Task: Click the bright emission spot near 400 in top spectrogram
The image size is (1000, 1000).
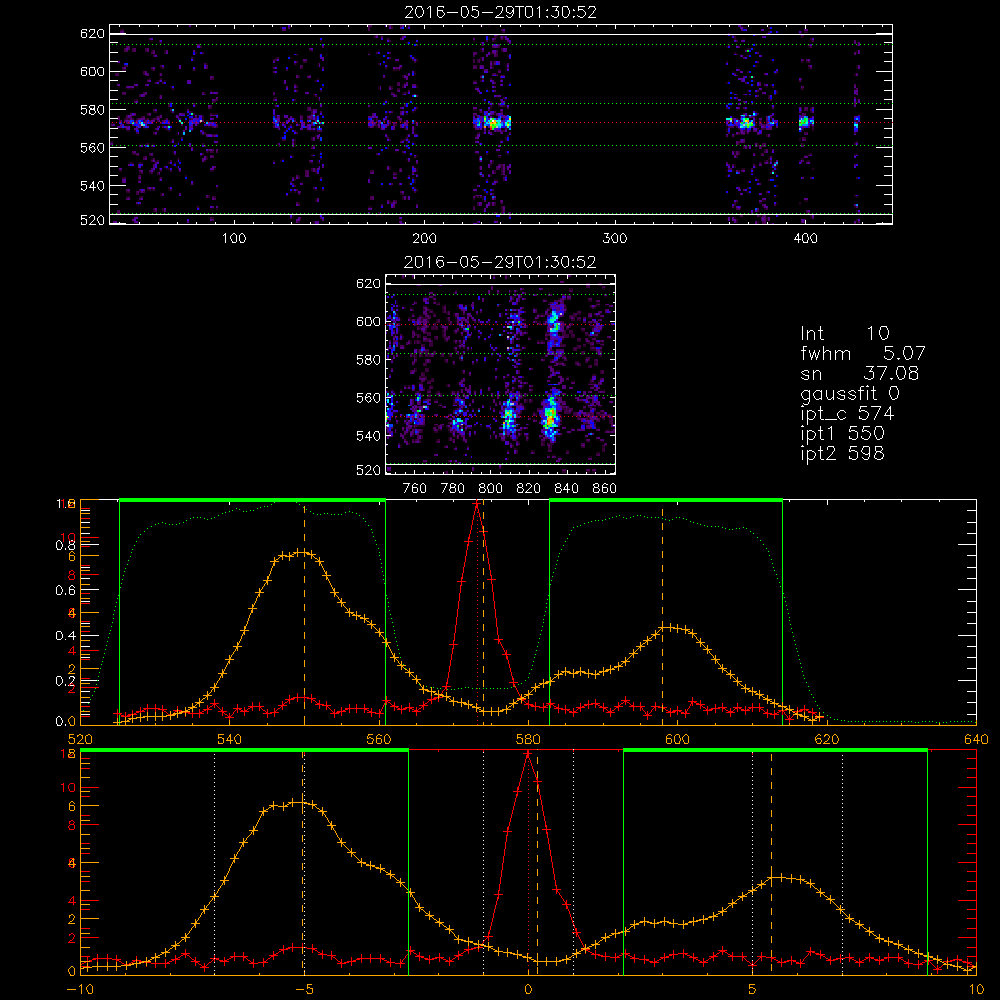Action: [x=805, y=121]
